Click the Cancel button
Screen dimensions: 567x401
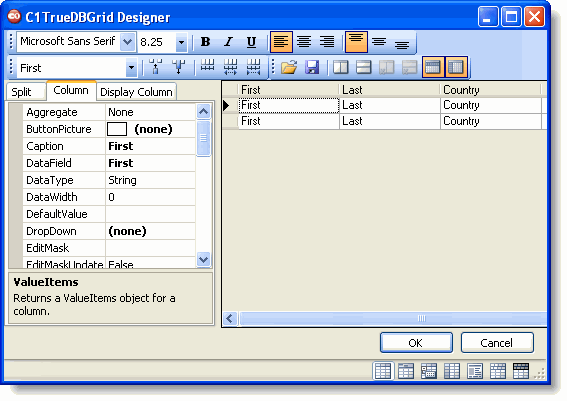[x=497, y=342]
